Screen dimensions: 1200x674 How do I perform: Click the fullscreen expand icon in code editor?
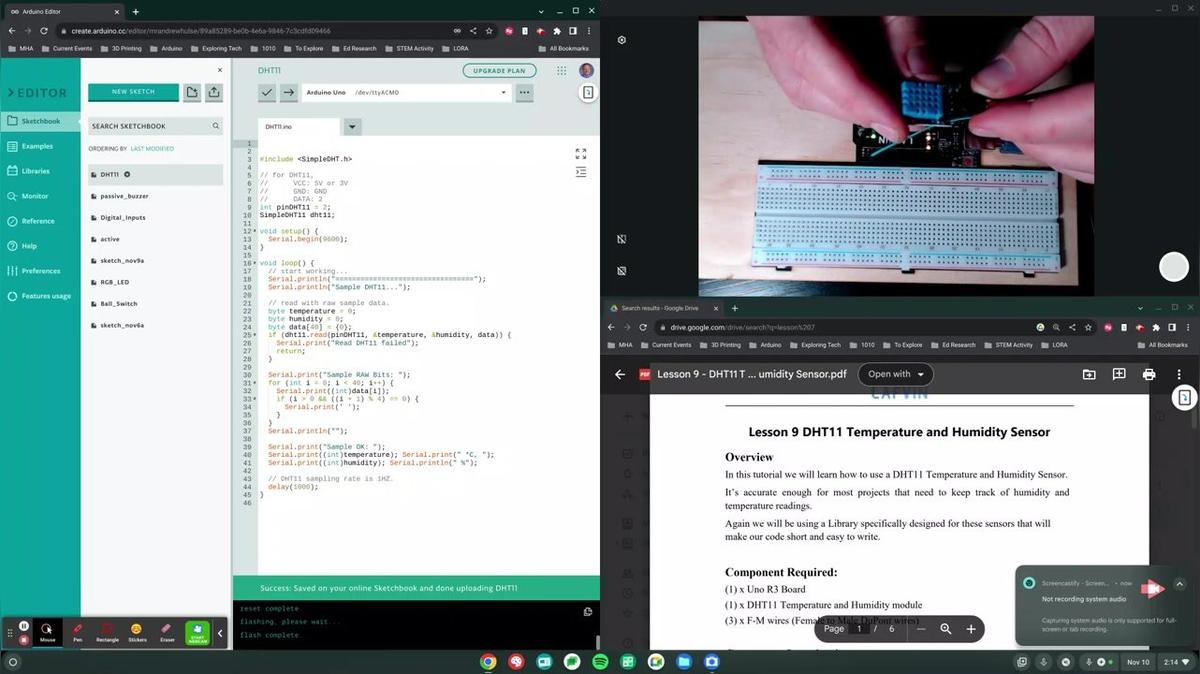(581, 153)
